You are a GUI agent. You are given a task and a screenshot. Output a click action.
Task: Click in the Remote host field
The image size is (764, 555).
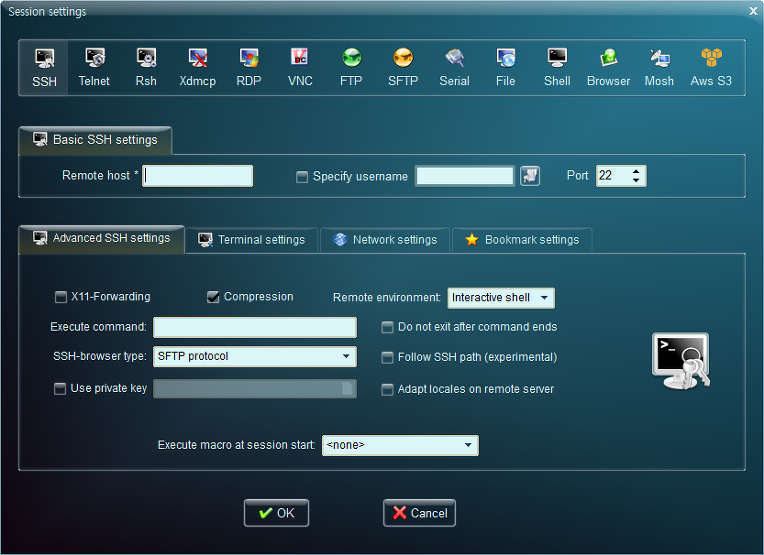197,176
